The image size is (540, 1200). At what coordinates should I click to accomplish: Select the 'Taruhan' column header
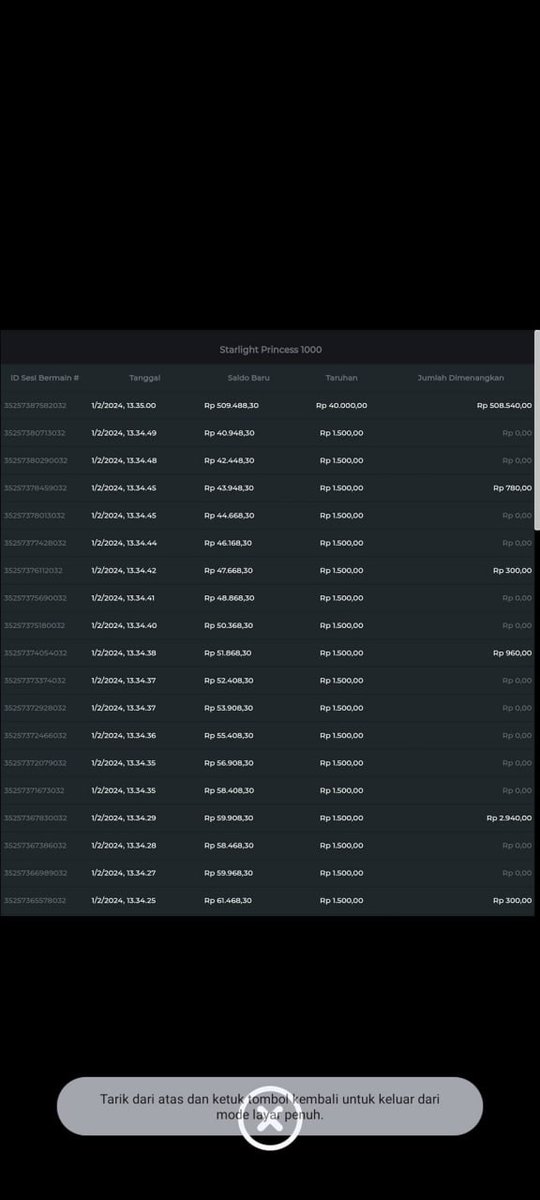click(x=341, y=378)
